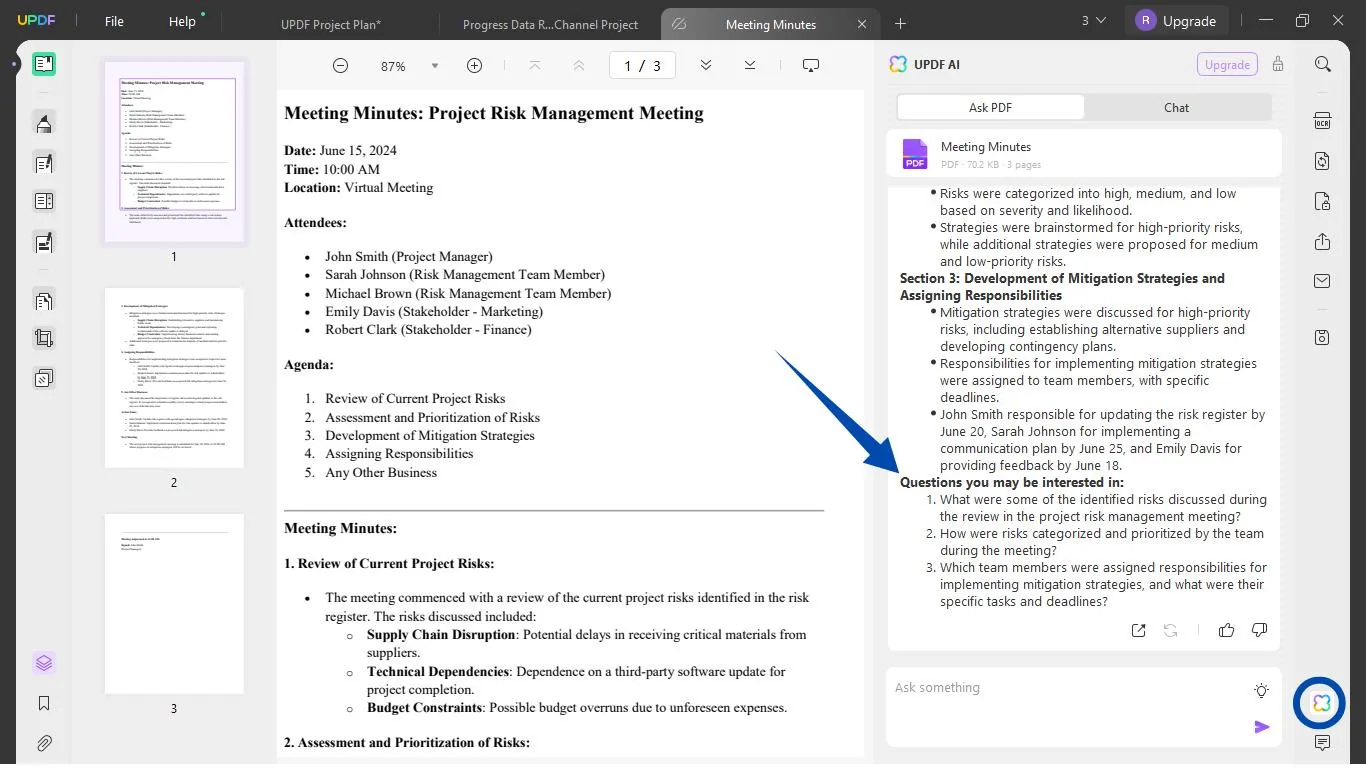Viewport: 1366px width, 768px height.
Task: Open the Comment highlighter tool
Action: tap(44, 124)
